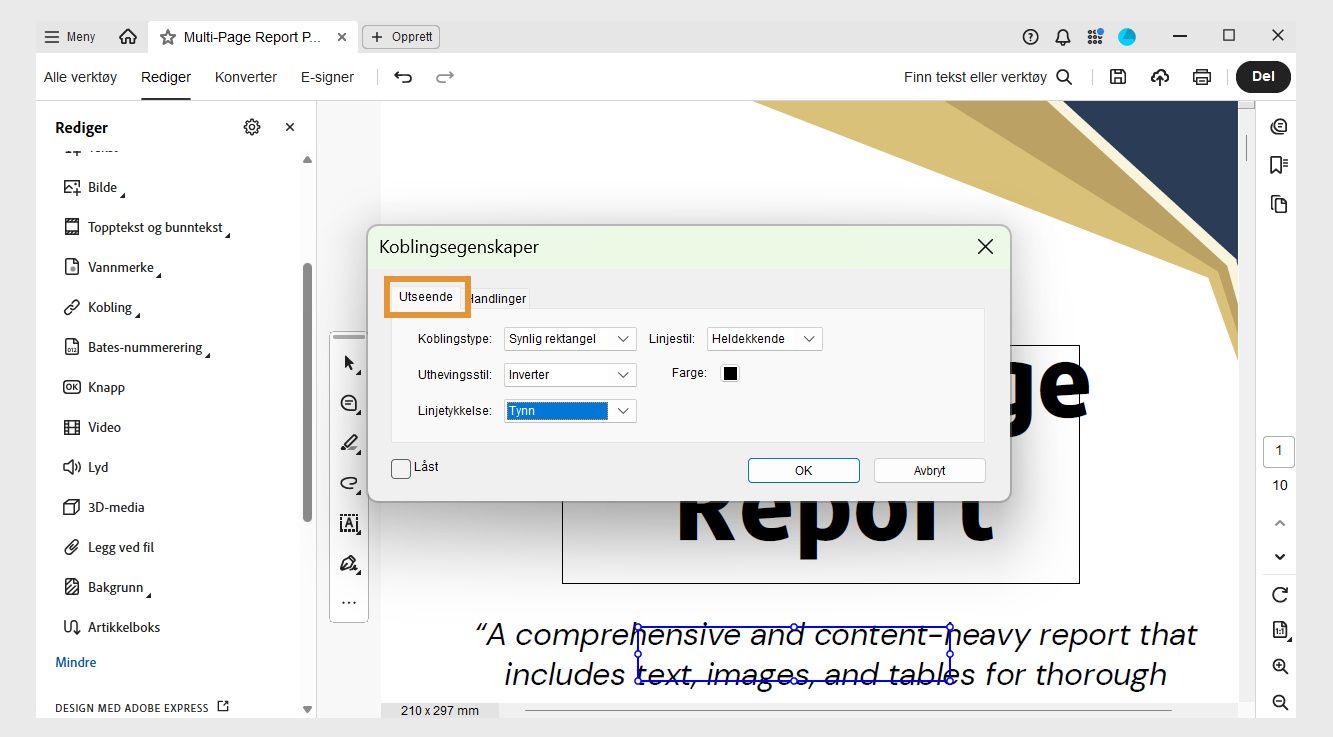Pick the 3D-media tool
Screen dimensions: 1333x737
(x=104, y=507)
